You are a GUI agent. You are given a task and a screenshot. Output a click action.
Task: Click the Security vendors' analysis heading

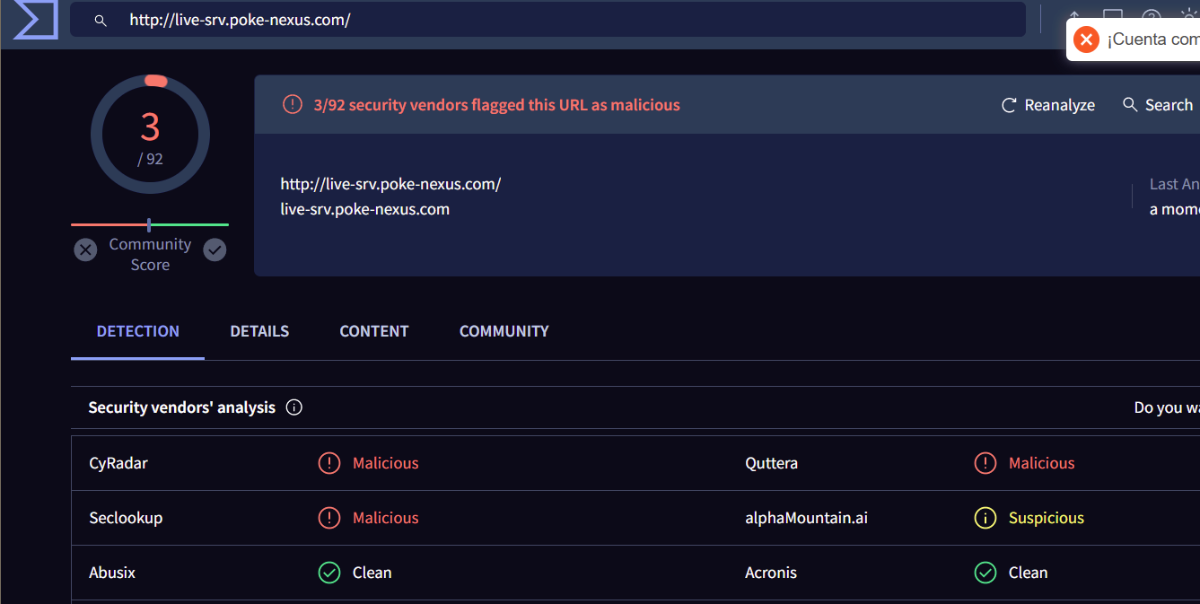181,408
